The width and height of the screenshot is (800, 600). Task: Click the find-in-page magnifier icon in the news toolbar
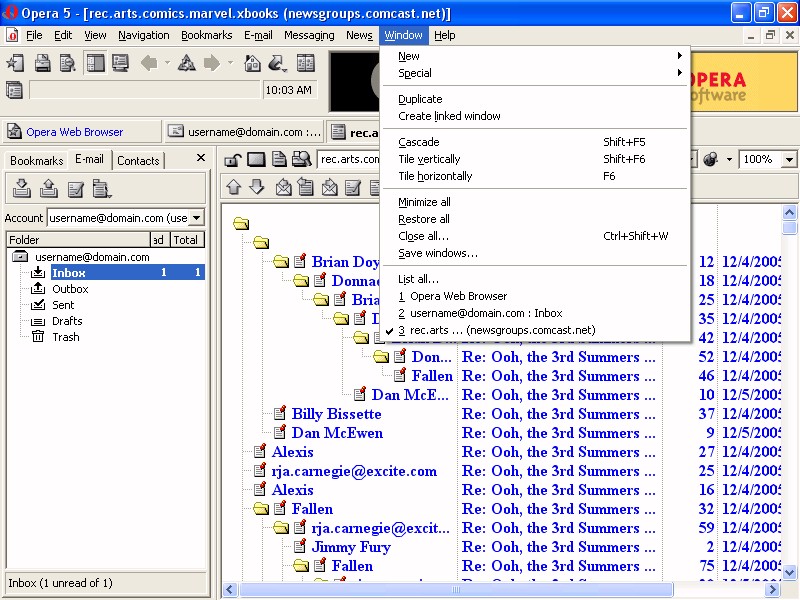tap(302, 160)
